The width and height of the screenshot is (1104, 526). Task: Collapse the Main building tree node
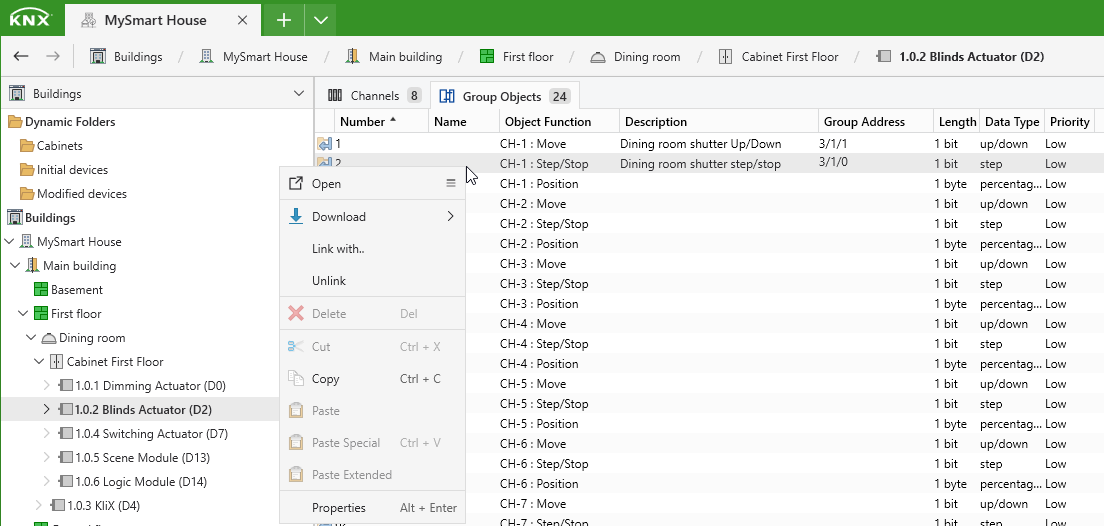pyautogui.click(x=15, y=265)
